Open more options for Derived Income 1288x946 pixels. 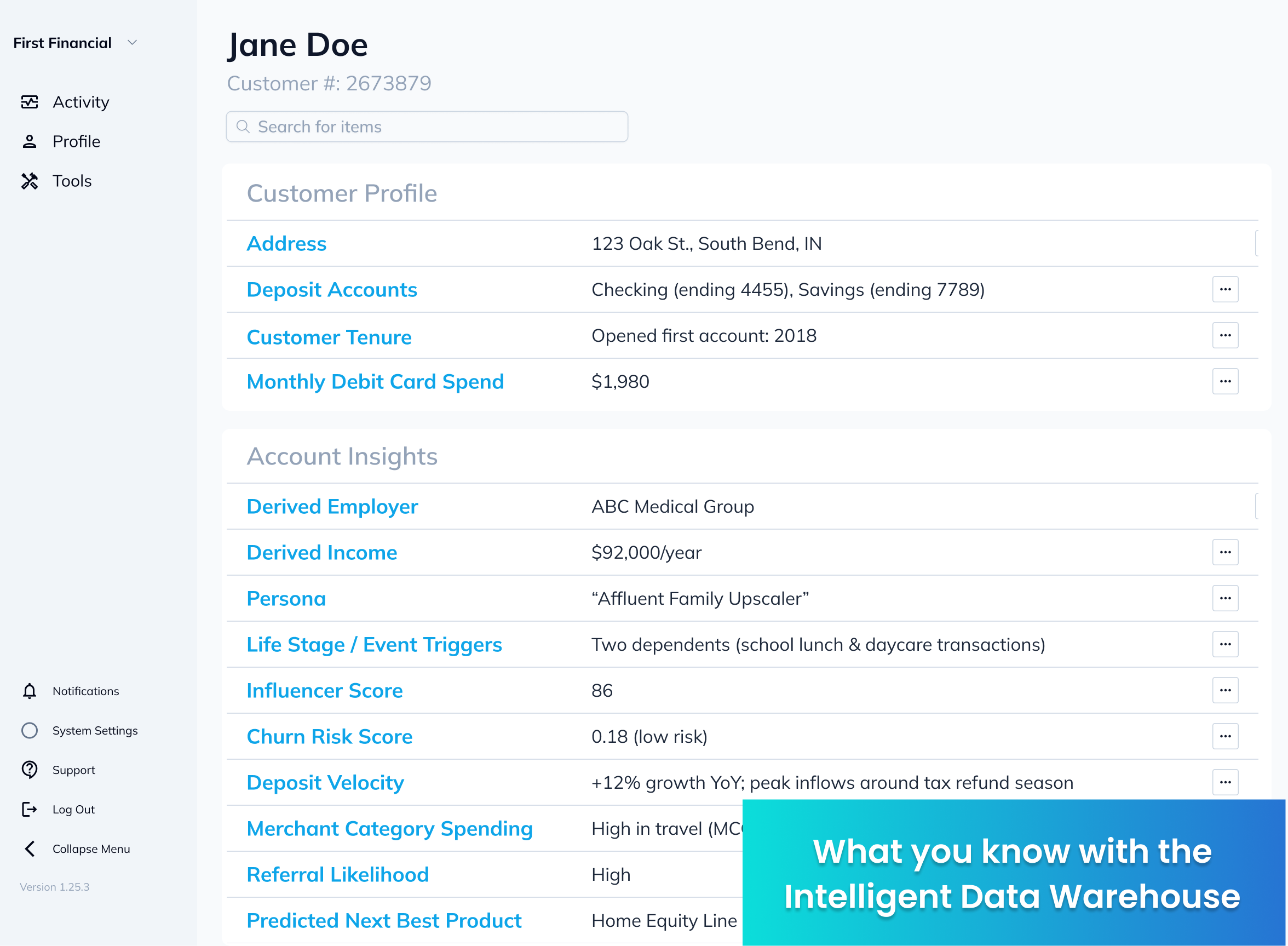(1225, 552)
